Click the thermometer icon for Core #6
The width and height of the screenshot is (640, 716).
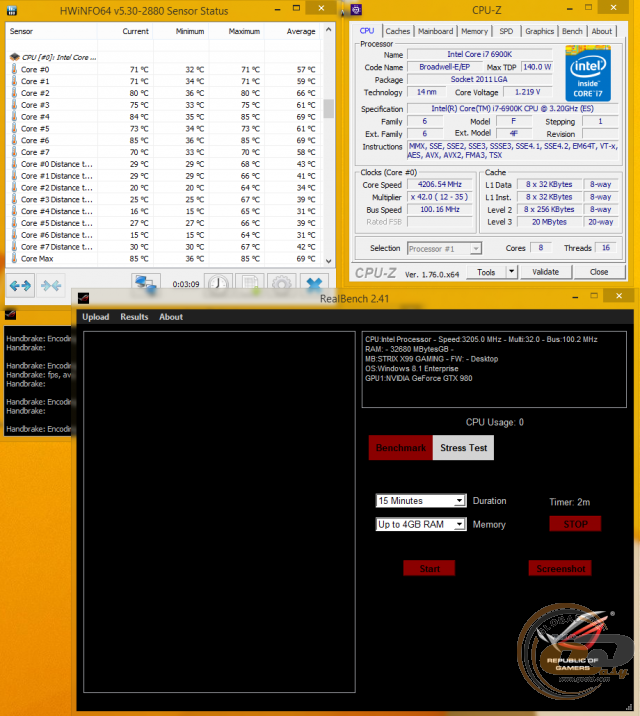point(14,140)
